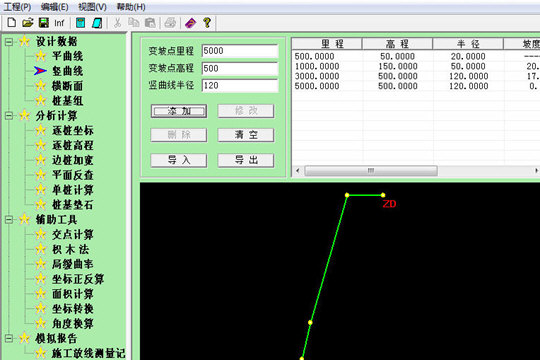
Task: Collapse the 辅助工具 tree node
Action: (9, 219)
